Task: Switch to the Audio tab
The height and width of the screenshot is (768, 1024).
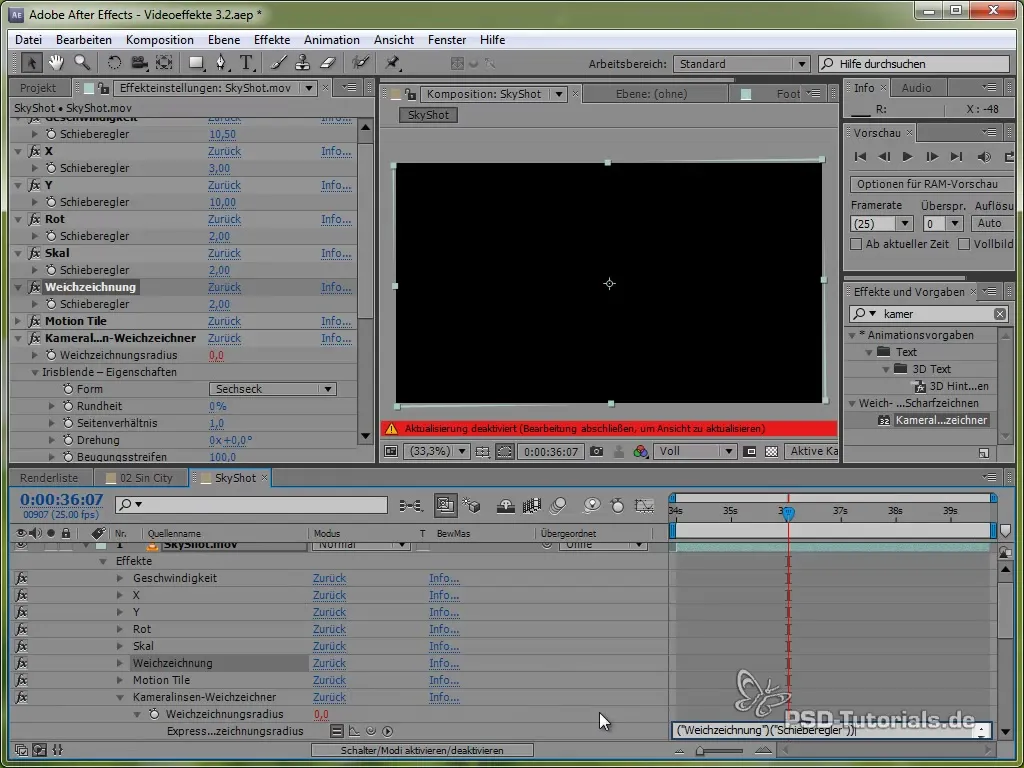Action: click(916, 88)
